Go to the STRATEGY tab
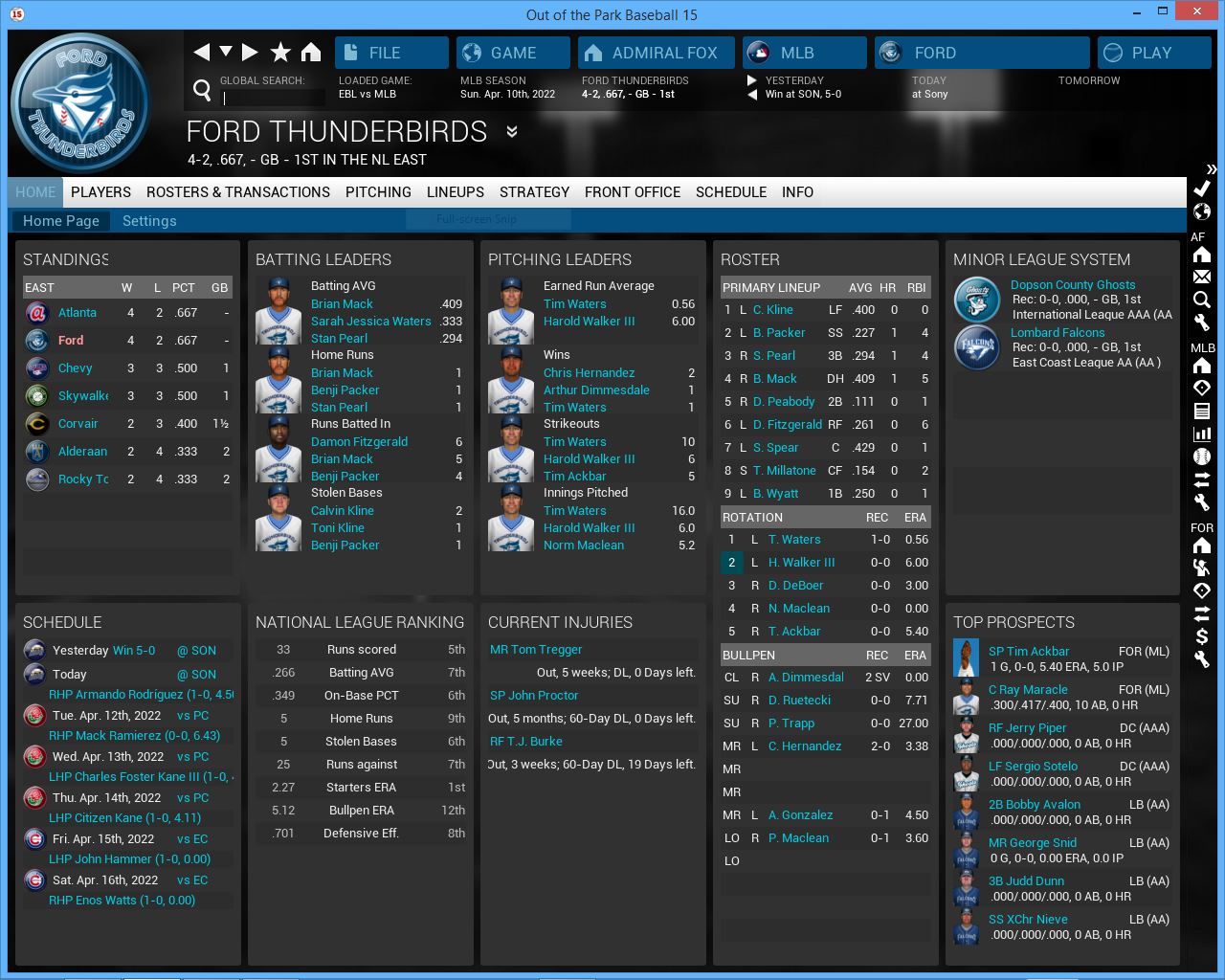1225x980 pixels. pos(534,192)
